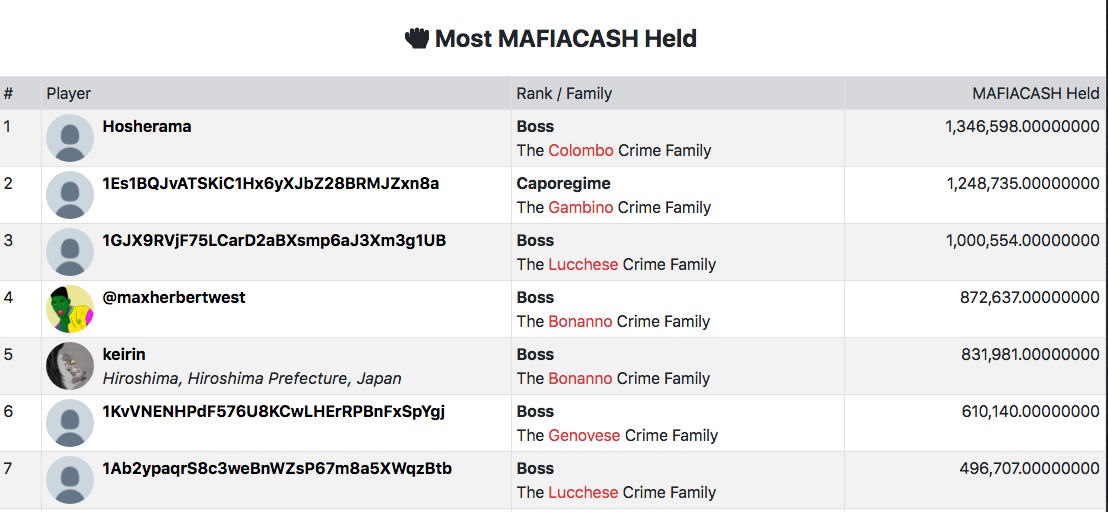Open the Hosherama player profile link

click(x=147, y=127)
